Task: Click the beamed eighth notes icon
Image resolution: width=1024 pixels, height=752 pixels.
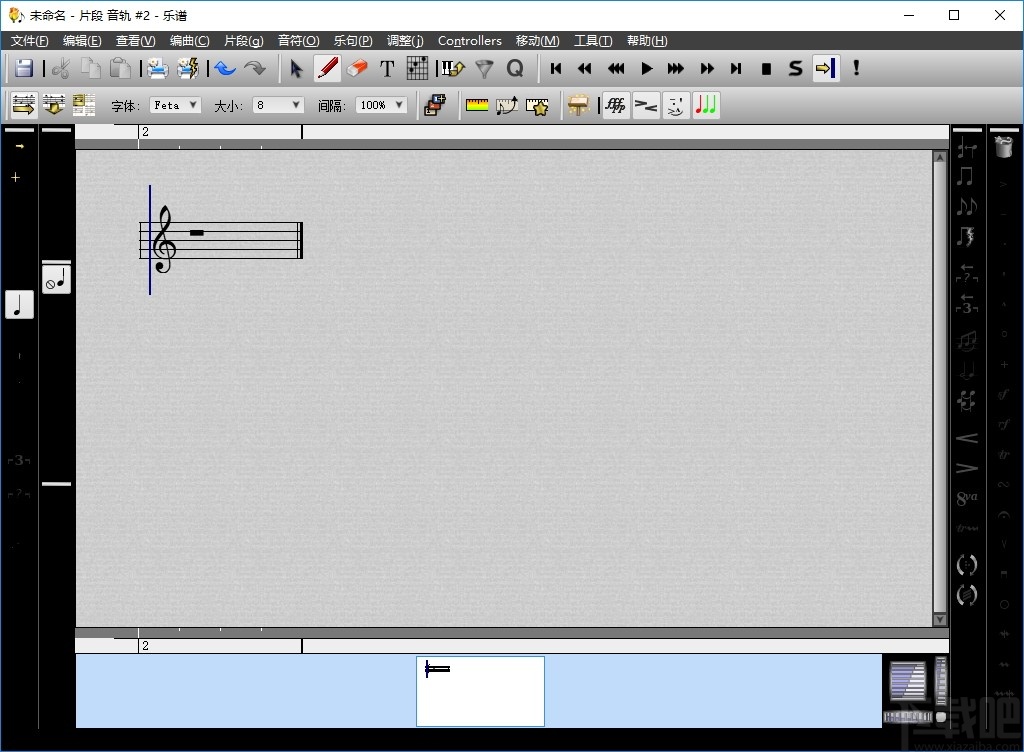Action: (x=967, y=176)
